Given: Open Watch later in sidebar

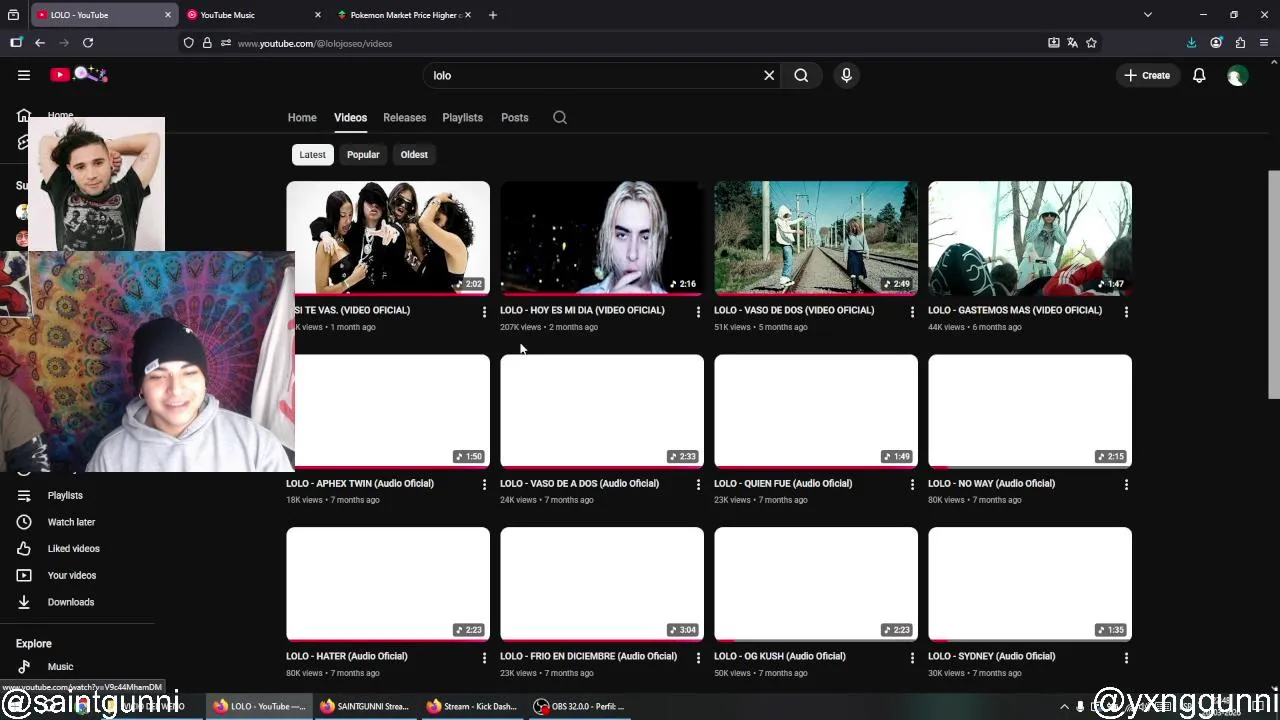Looking at the screenshot, I should point(71,522).
